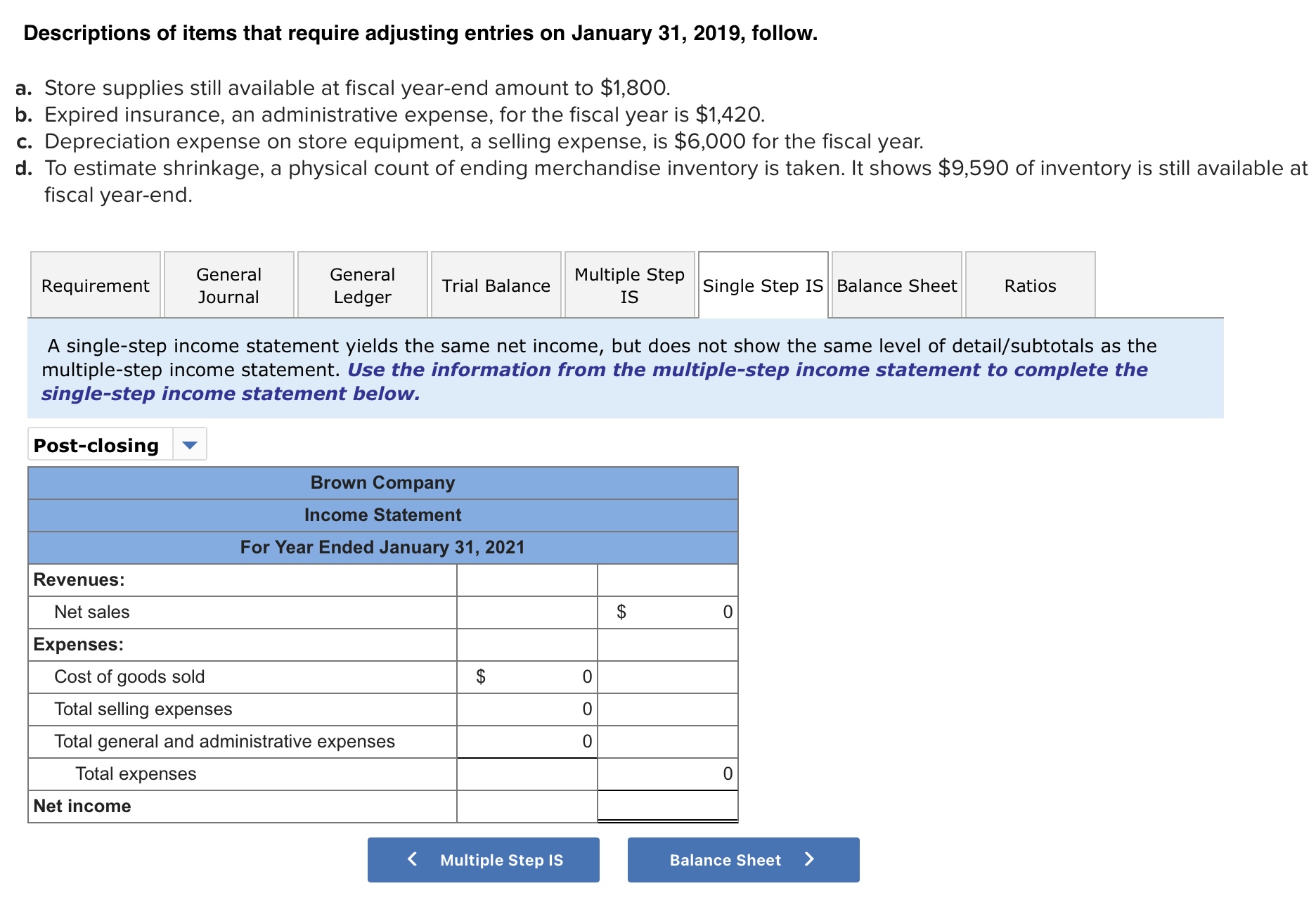Click the Cost of goods sold amount cell

tap(527, 677)
